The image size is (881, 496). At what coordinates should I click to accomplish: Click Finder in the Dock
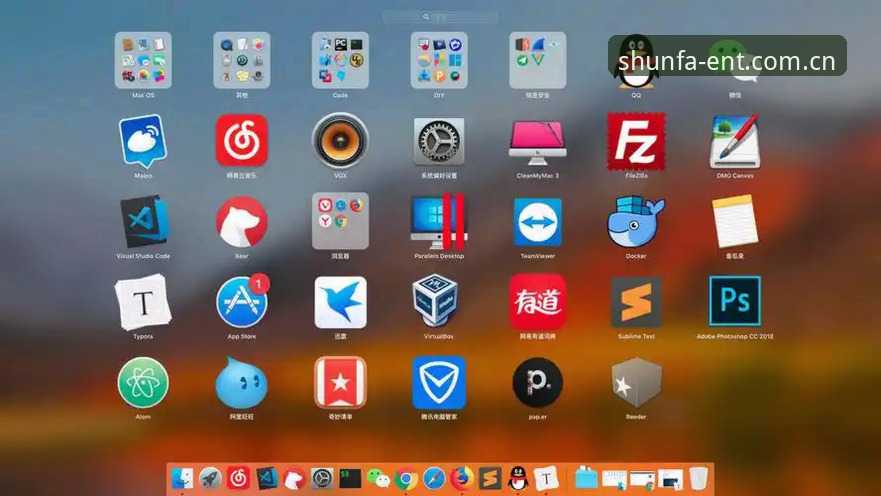[182, 479]
